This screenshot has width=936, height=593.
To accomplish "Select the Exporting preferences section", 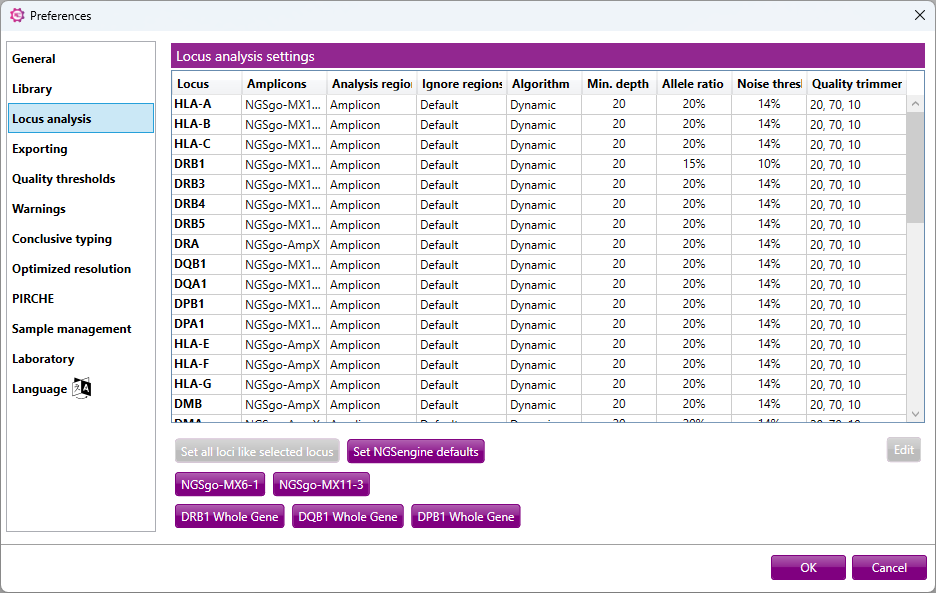I will click(x=40, y=149).
